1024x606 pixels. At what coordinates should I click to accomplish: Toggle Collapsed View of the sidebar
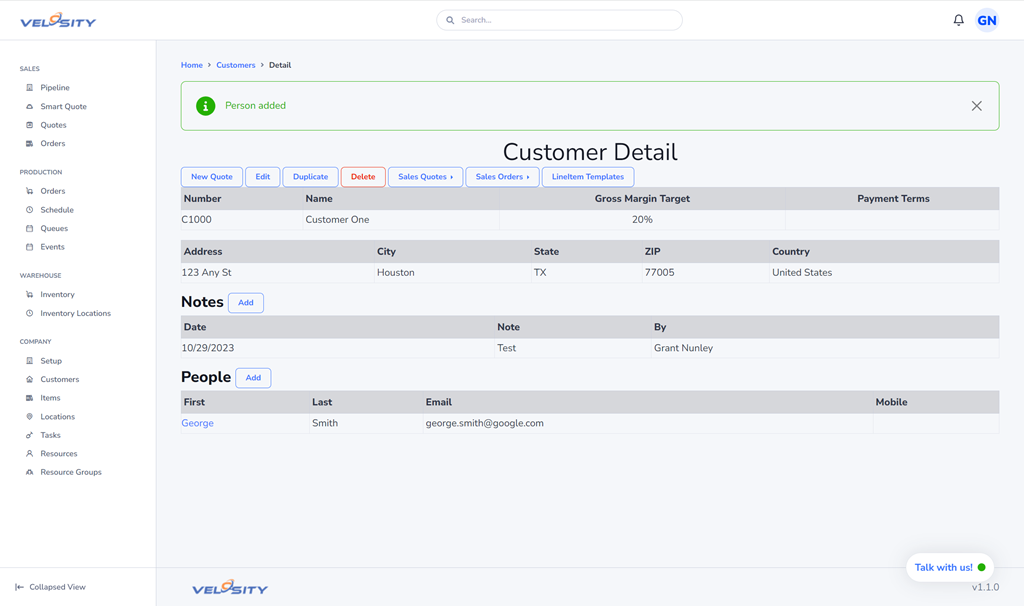click(x=50, y=587)
